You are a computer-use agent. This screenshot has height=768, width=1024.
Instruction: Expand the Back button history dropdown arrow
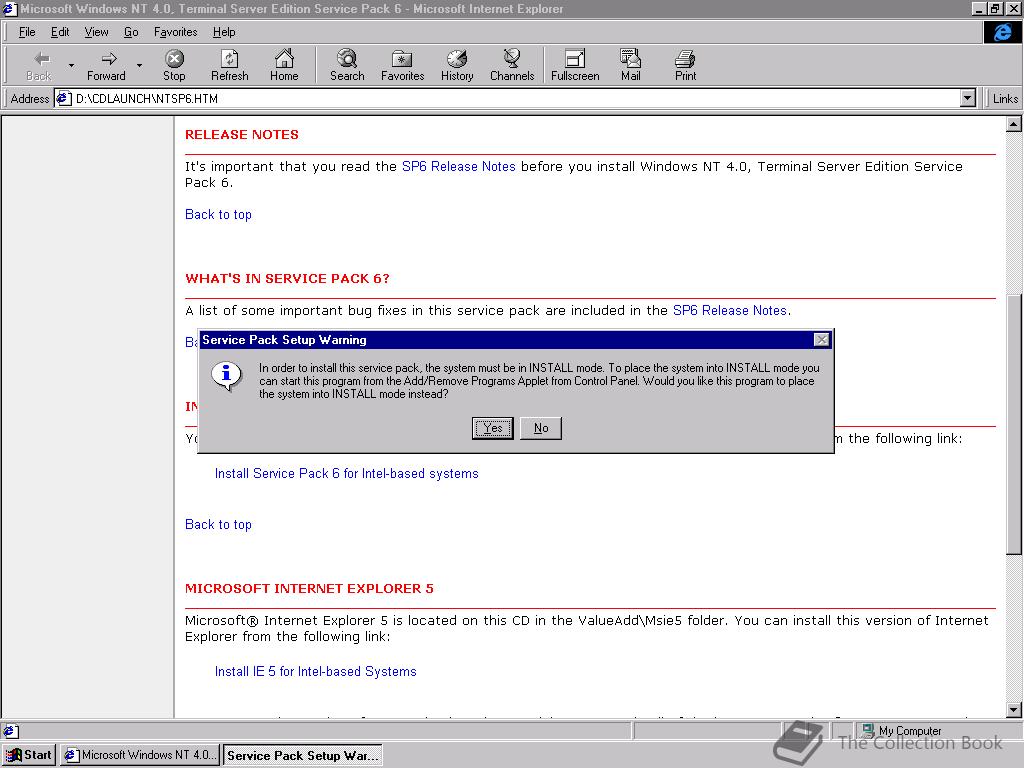pyautogui.click(x=71, y=65)
